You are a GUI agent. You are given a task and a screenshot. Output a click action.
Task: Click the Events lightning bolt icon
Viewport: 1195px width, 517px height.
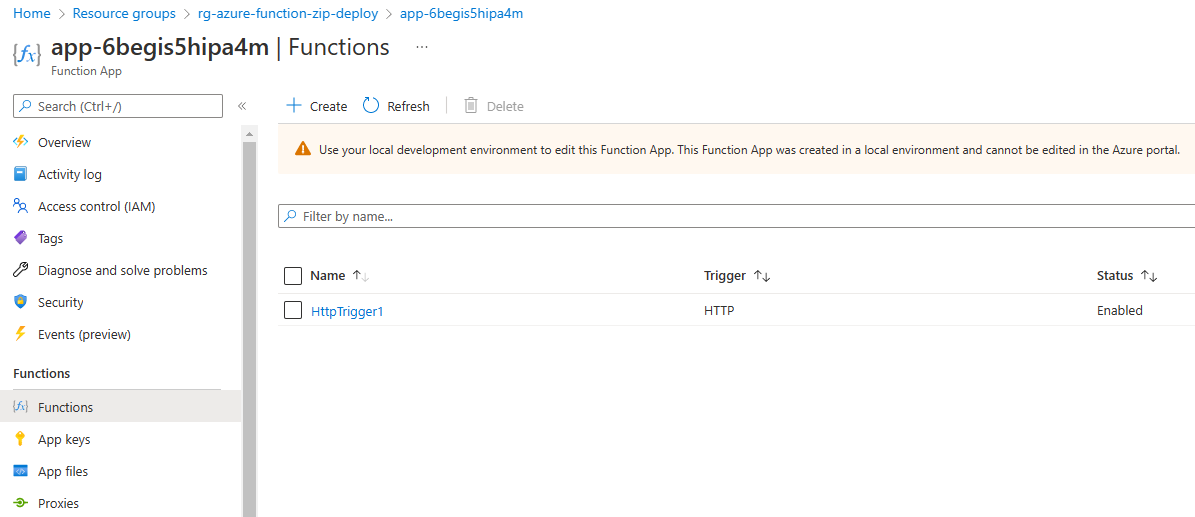21,335
